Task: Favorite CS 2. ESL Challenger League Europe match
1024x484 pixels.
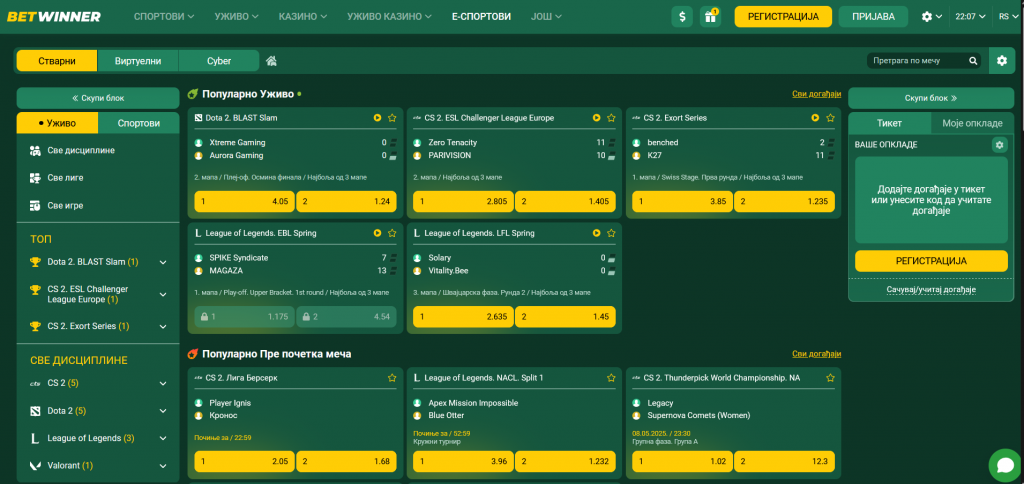Action: (611, 118)
